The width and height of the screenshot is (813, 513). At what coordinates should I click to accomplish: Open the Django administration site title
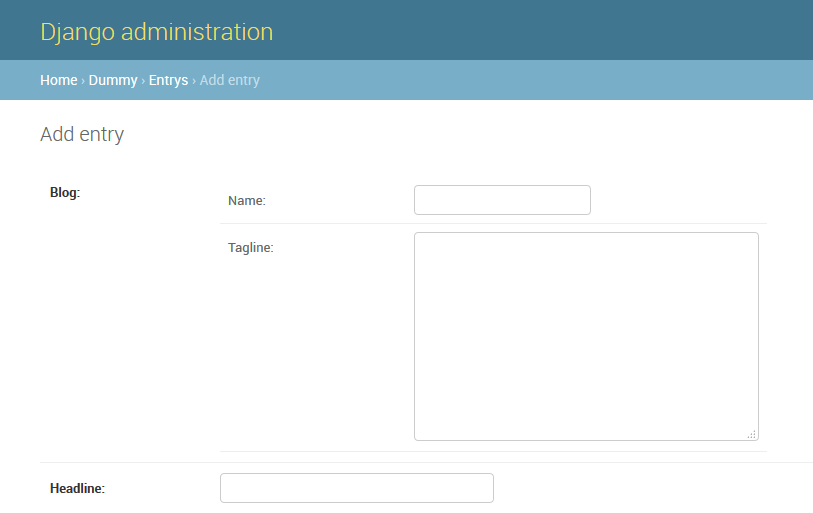[x=157, y=32]
